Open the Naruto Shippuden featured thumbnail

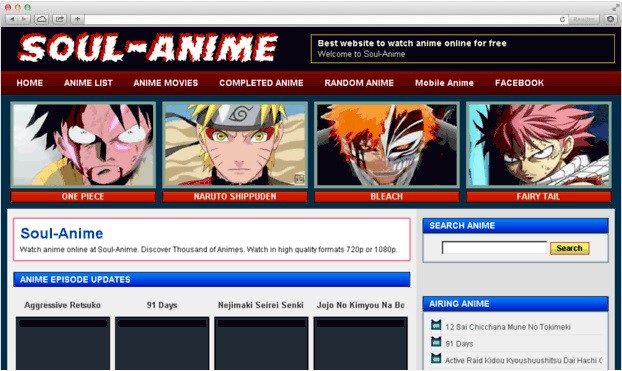235,145
